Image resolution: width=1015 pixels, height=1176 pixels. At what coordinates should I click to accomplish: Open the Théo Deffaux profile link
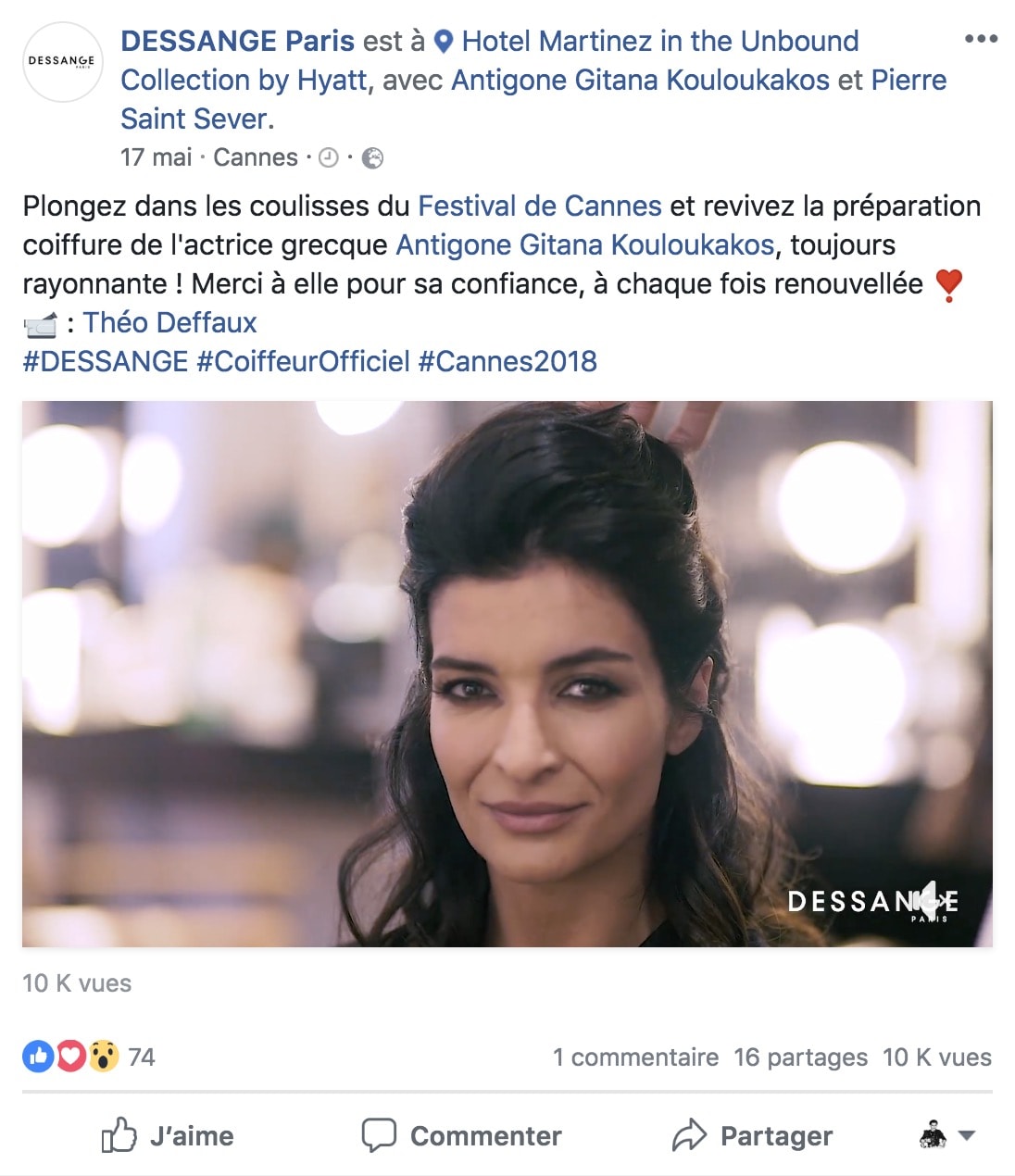169,322
